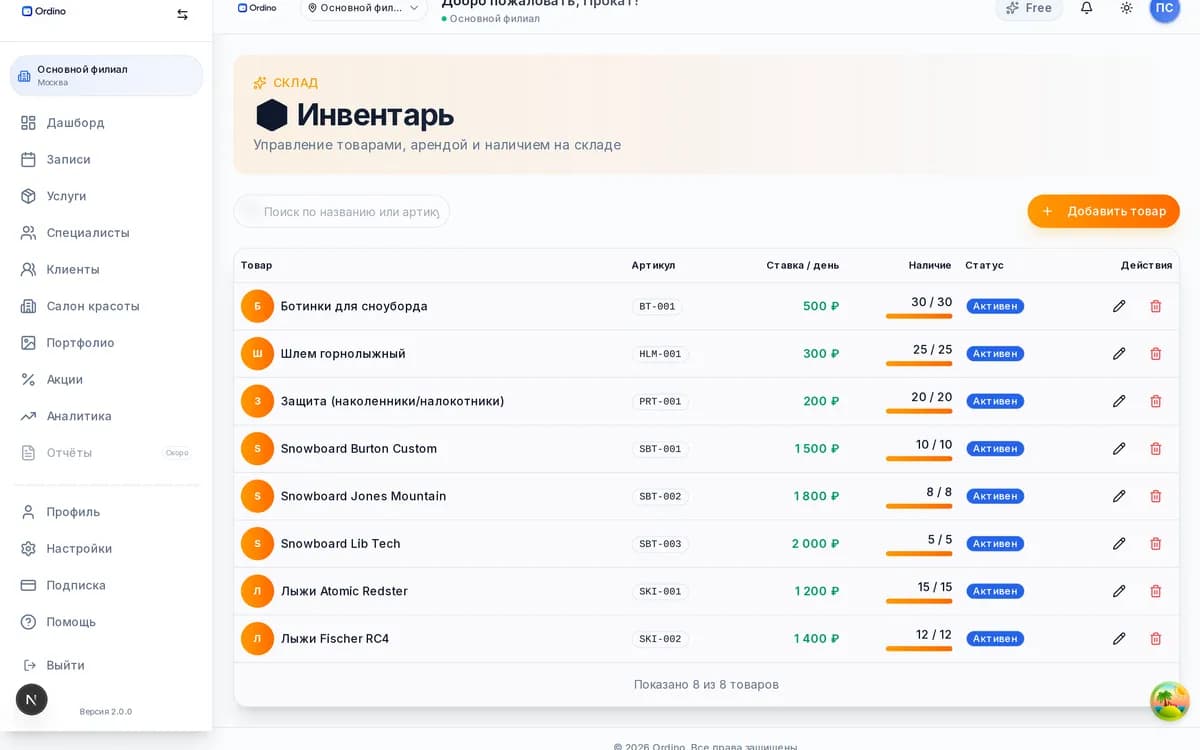The height and width of the screenshot is (750, 1200).
Task: Delete Лыжи Atomic Redster
Action: [1156, 591]
